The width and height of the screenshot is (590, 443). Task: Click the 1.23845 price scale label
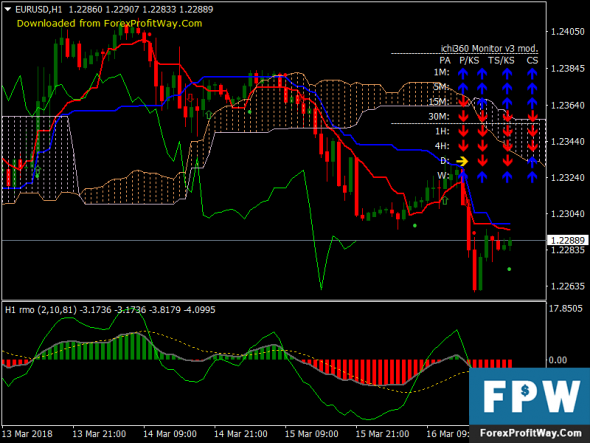pos(568,69)
